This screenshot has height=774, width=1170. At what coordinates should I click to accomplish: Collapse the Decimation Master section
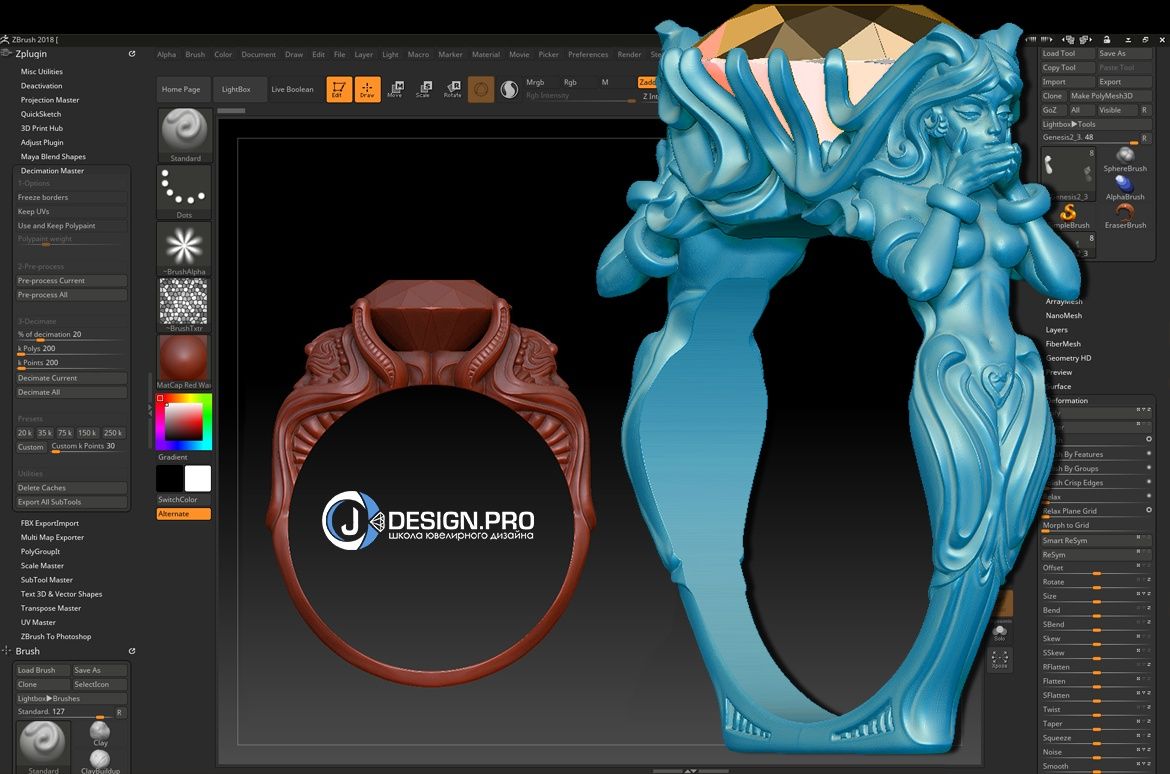click(x=52, y=171)
